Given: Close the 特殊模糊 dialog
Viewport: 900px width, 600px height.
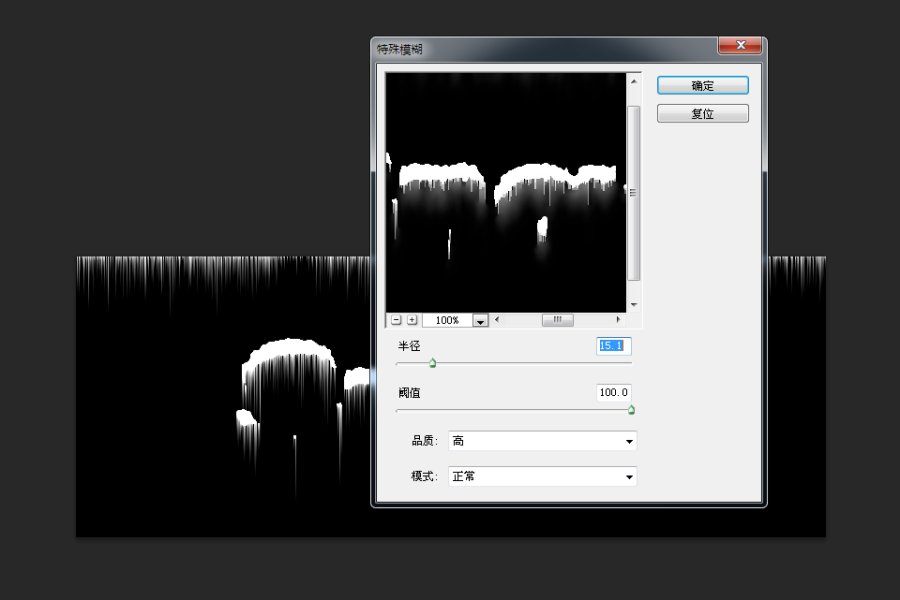Looking at the screenshot, I should pyautogui.click(x=740, y=45).
